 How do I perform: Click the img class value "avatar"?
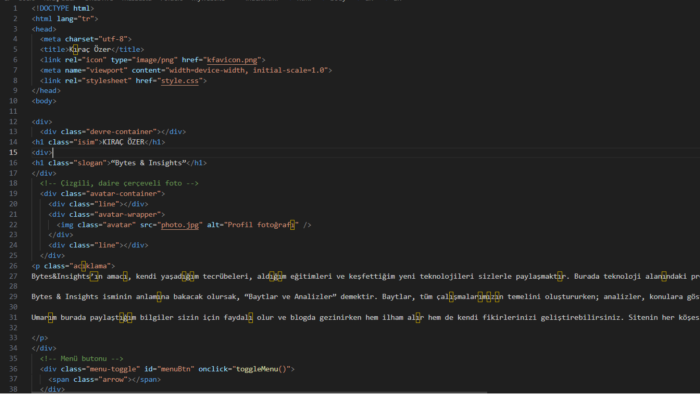pos(119,225)
